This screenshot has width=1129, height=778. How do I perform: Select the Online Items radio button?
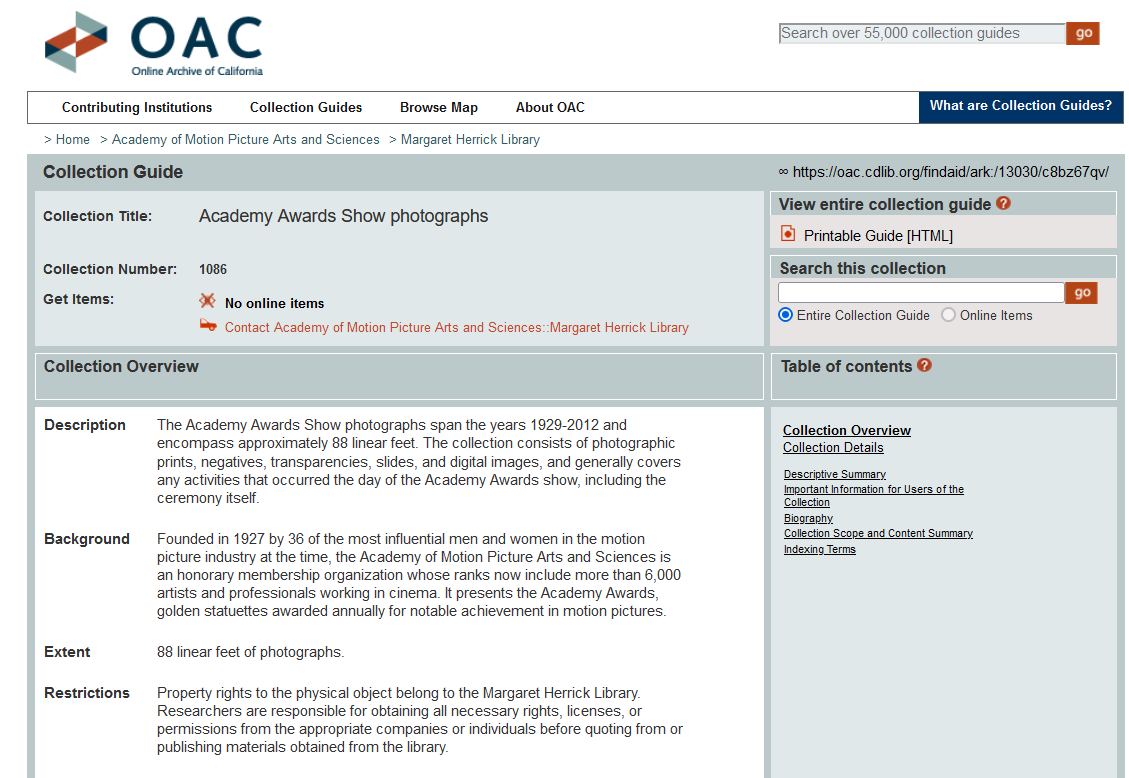pos(948,315)
